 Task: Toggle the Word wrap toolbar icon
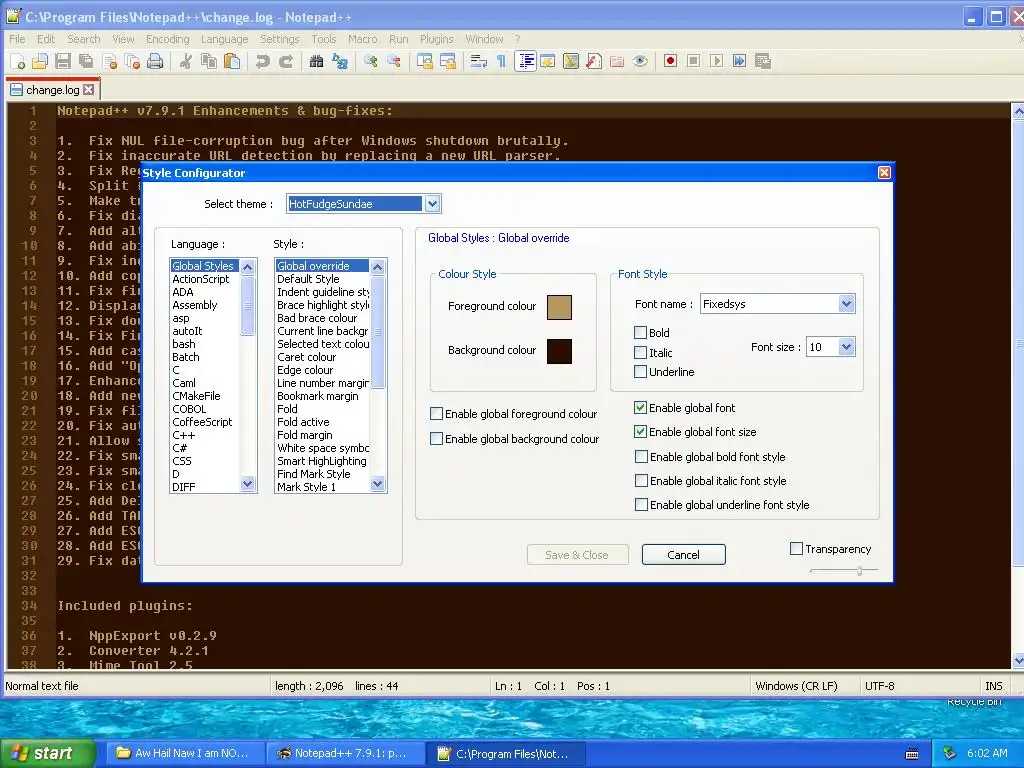tap(479, 61)
